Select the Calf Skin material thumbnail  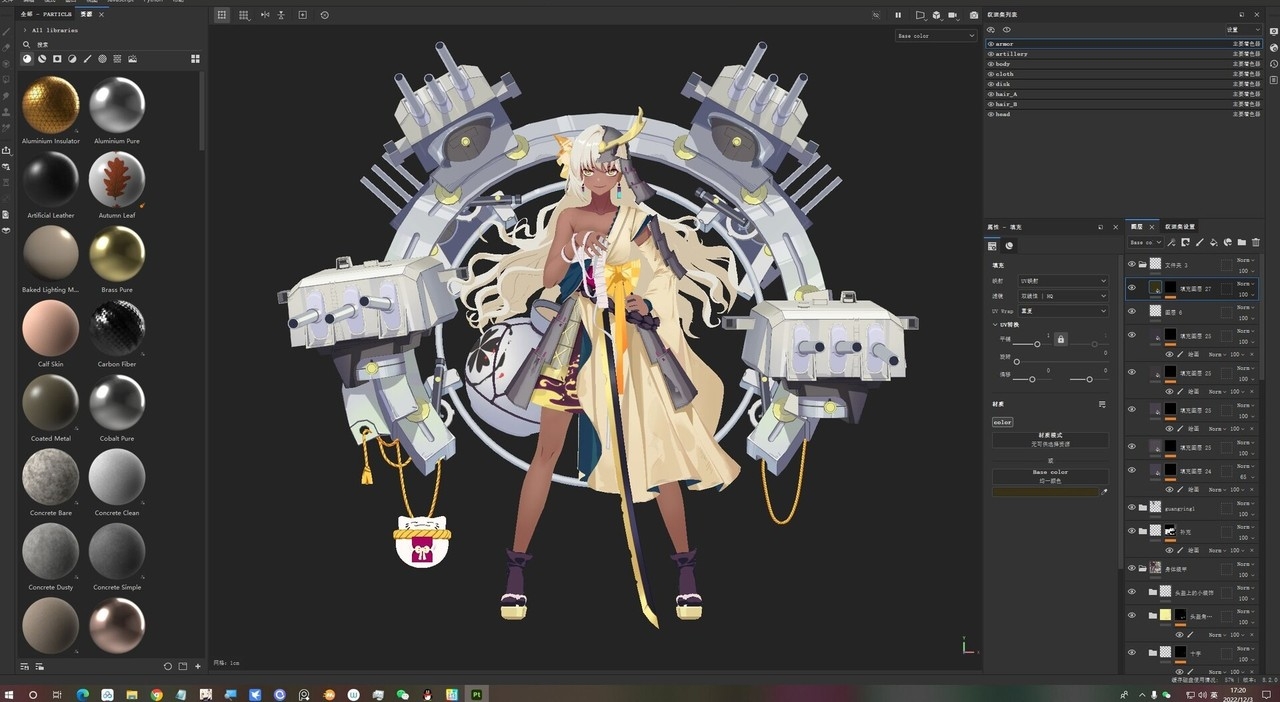pyautogui.click(x=50, y=328)
